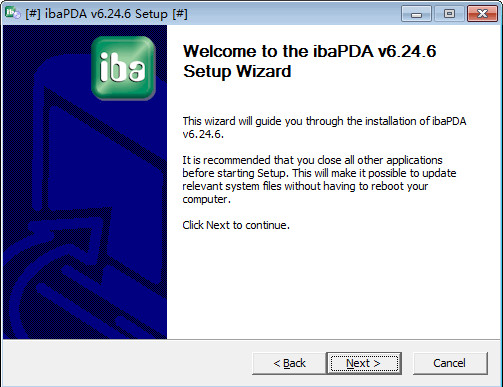The image size is (503, 387).
Task: Click the Next button to continue setup
Action: point(364,363)
